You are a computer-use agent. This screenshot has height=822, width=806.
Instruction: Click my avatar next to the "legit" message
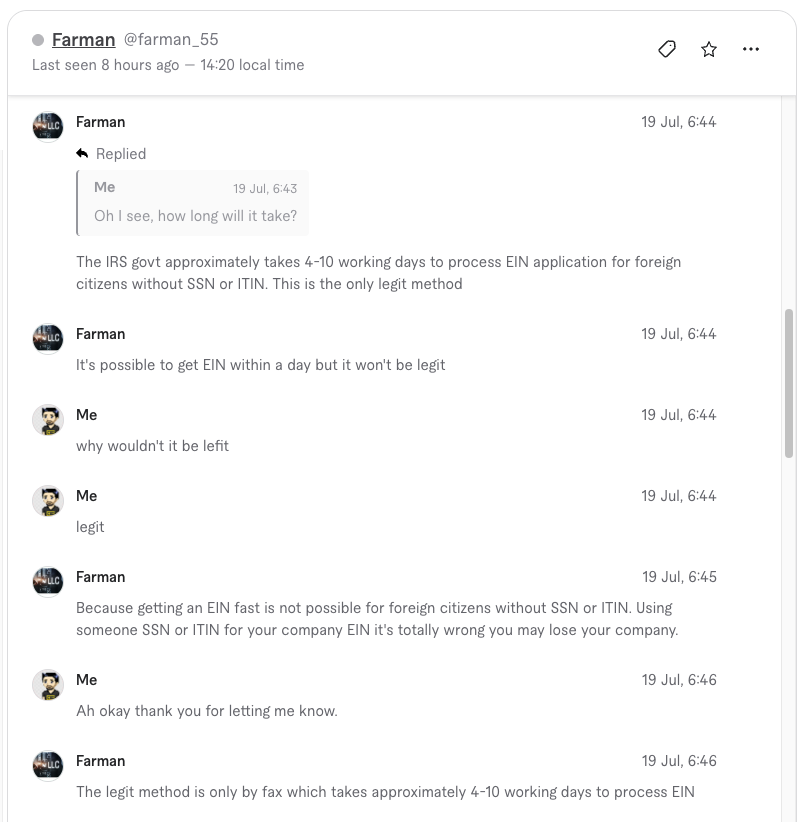[48, 500]
